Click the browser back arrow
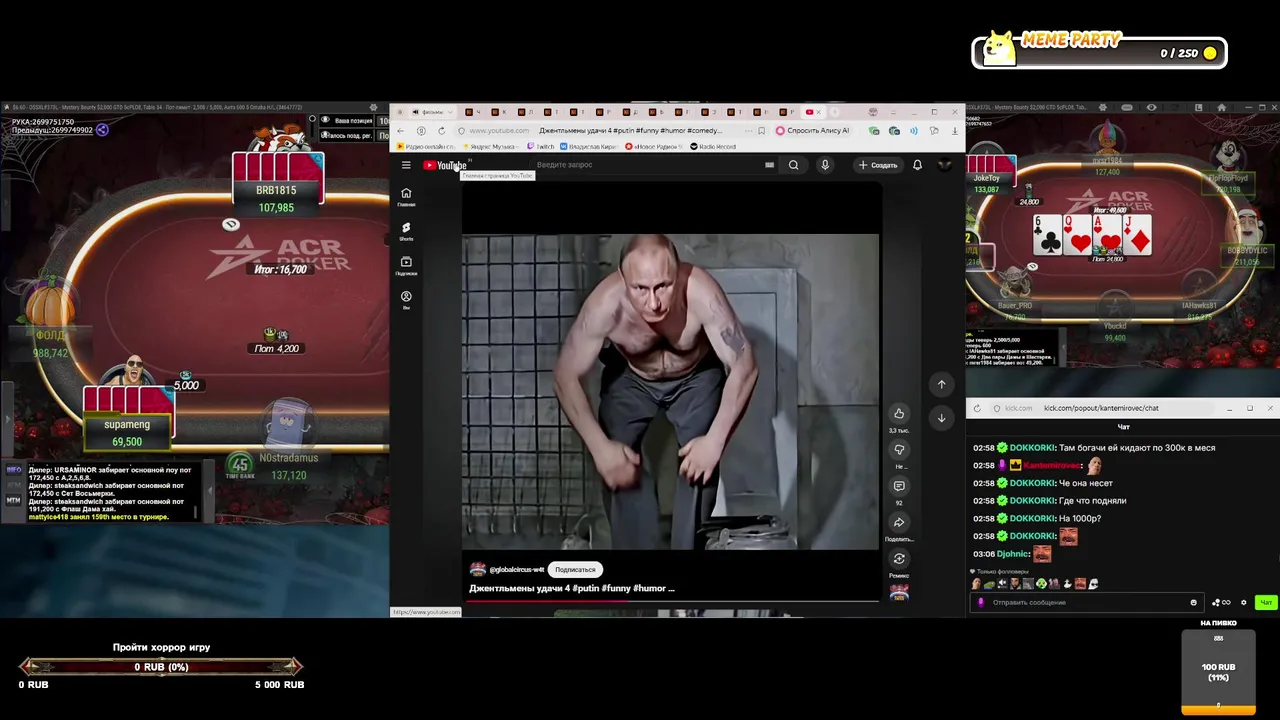 pyautogui.click(x=401, y=130)
